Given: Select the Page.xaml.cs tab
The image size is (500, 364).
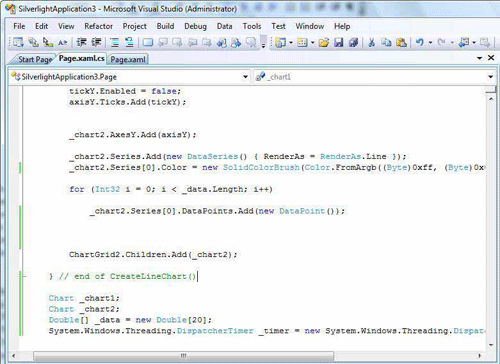Looking at the screenshot, I should [82, 58].
